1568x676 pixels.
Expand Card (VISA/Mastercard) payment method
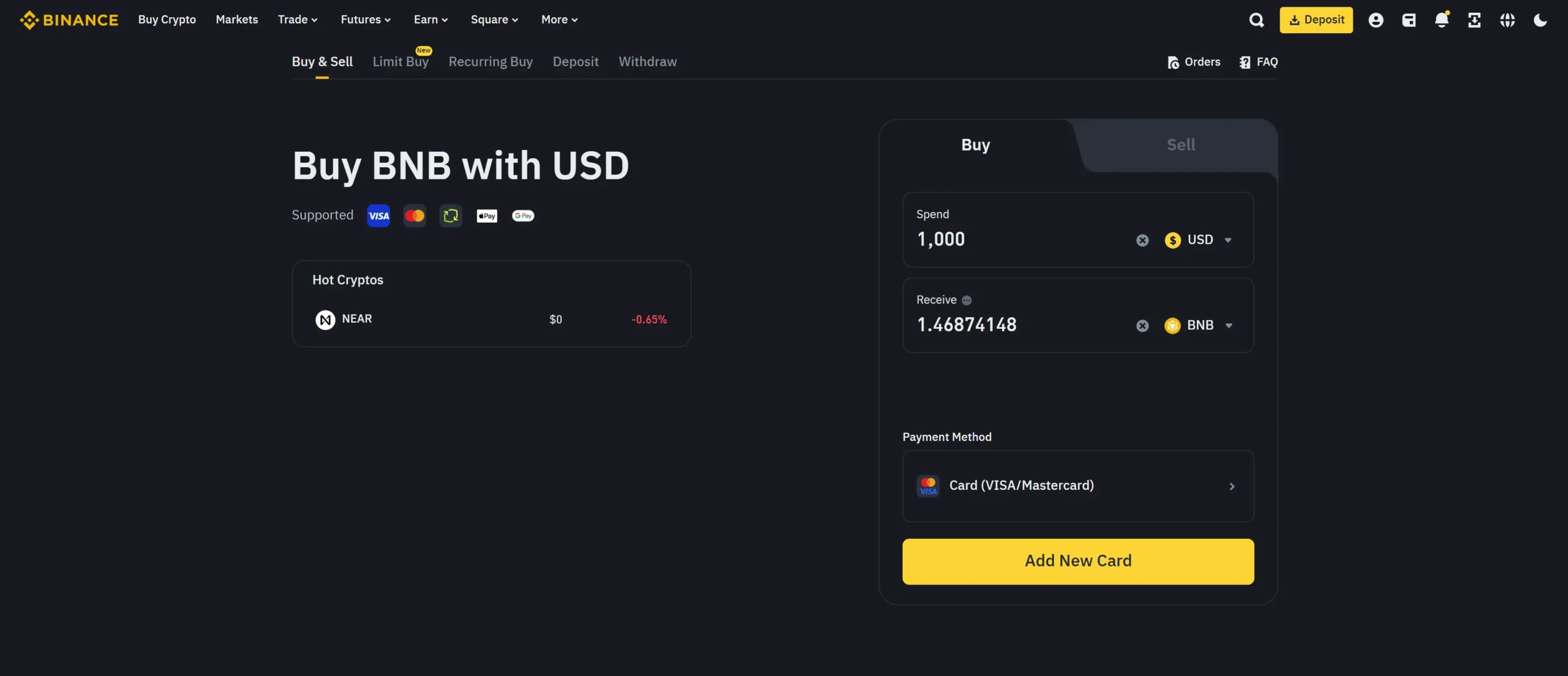click(x=1078, y=486)
